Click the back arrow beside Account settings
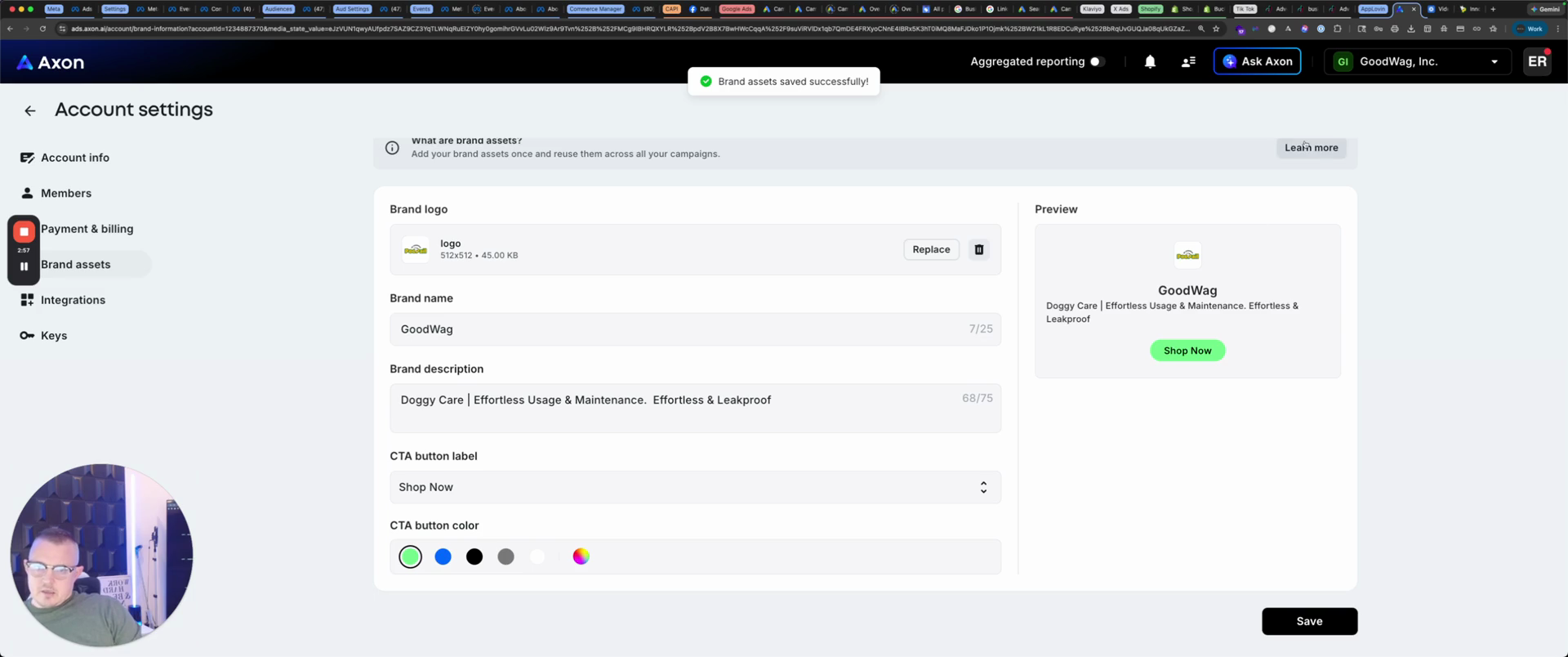The height and width of the screenshot is (657, 1568). [x=30, y=110]
